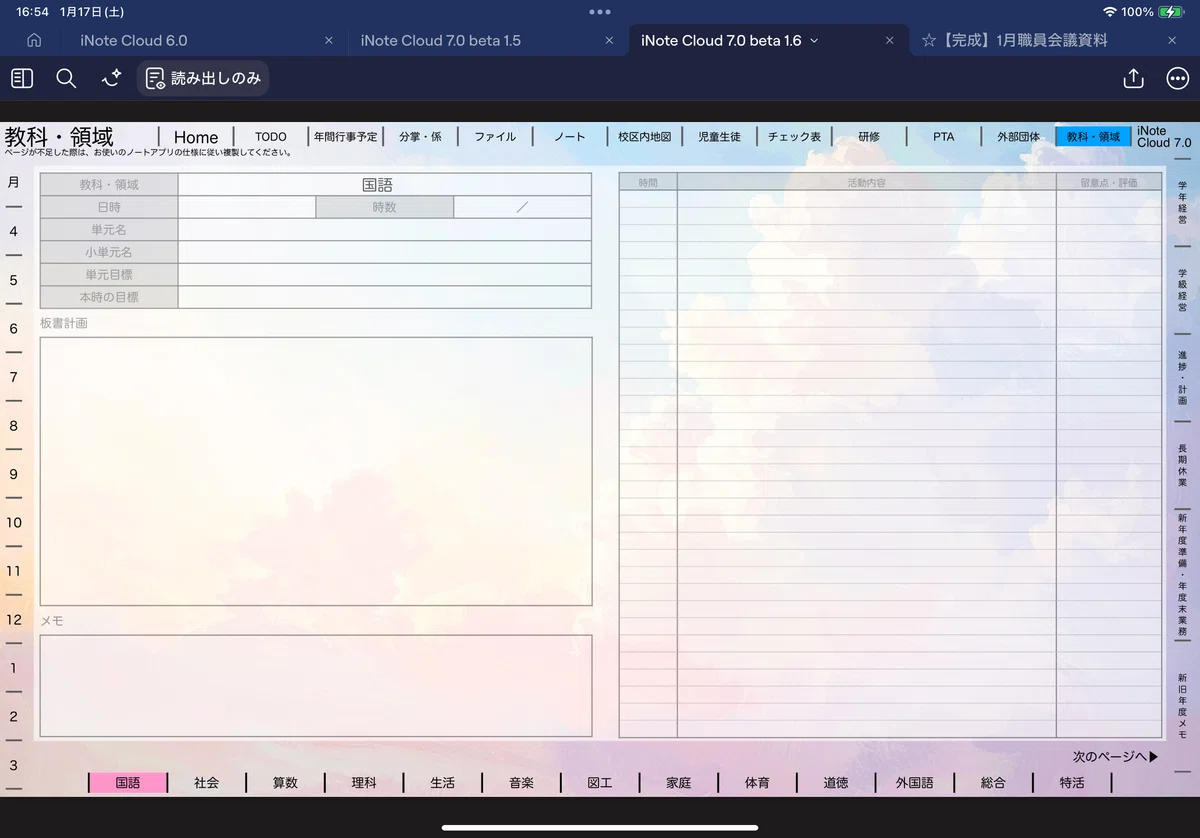Close the iNote Cloud 6.0 tab

pos(329,40)
